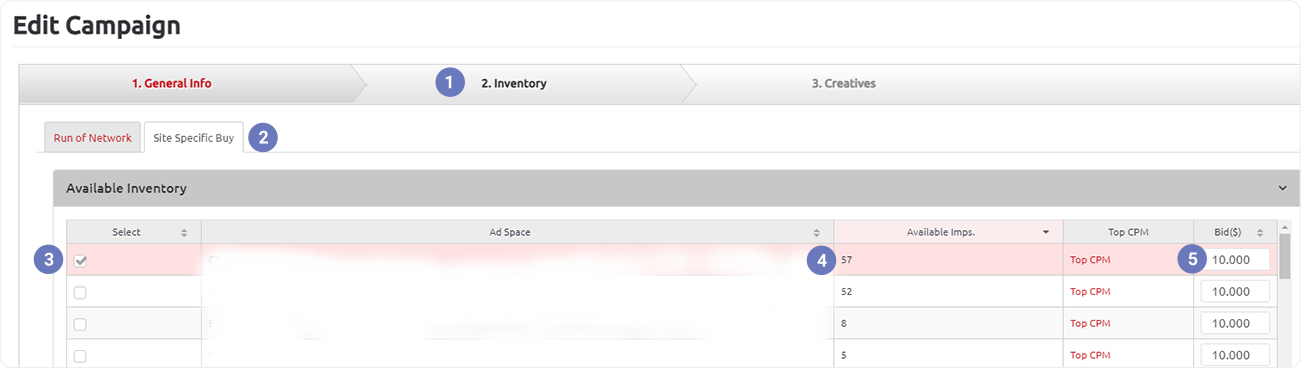Collapse the Available Inventory panel chevron
The height and width of the screenshot is (368, 1301).
click(x=1282, y=188)
